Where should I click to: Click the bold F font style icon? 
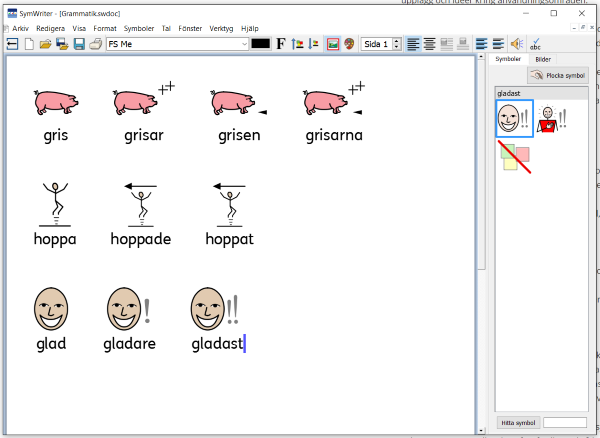tap(282, 44)
